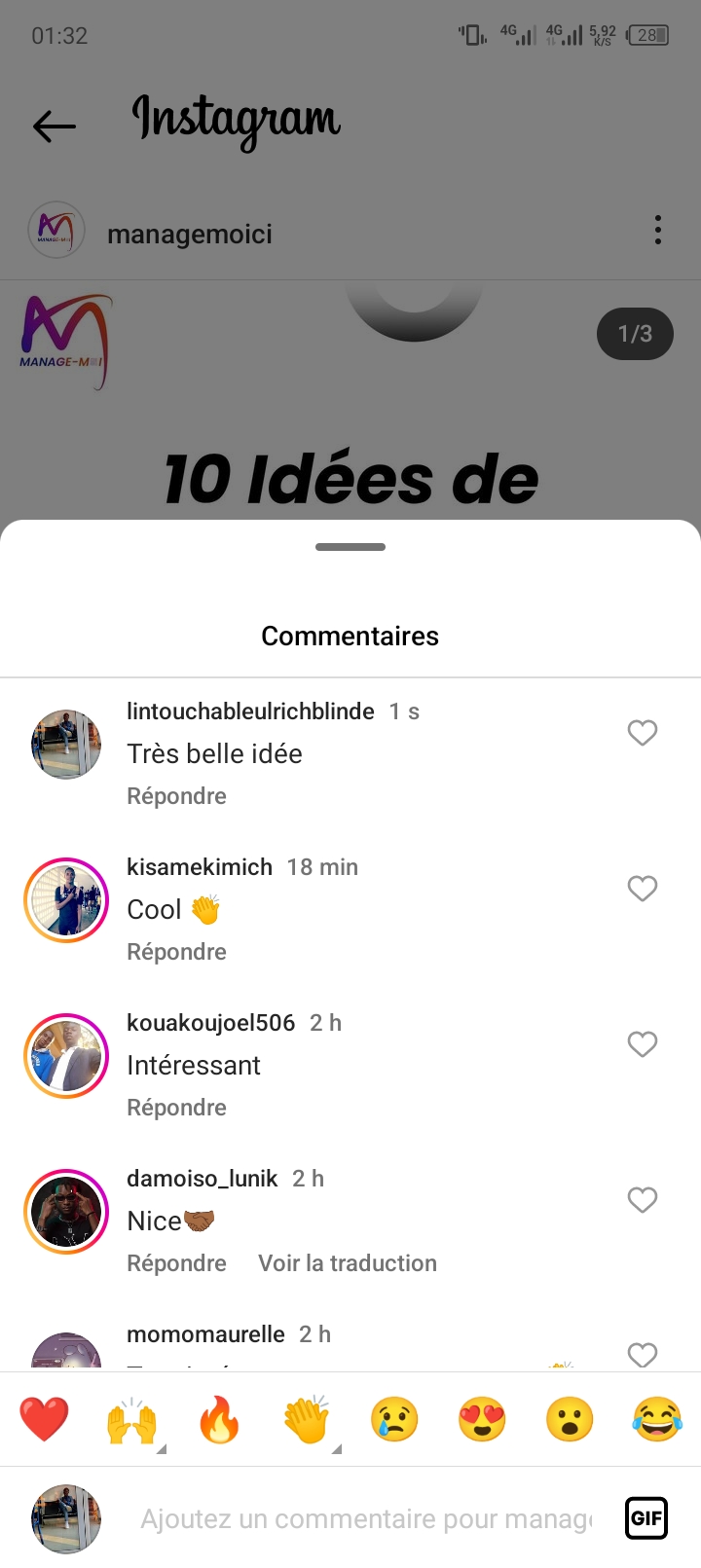Tap the back arrow icon
The height and width of the screenshot is (1568, 701).
(x=55, y=126)
